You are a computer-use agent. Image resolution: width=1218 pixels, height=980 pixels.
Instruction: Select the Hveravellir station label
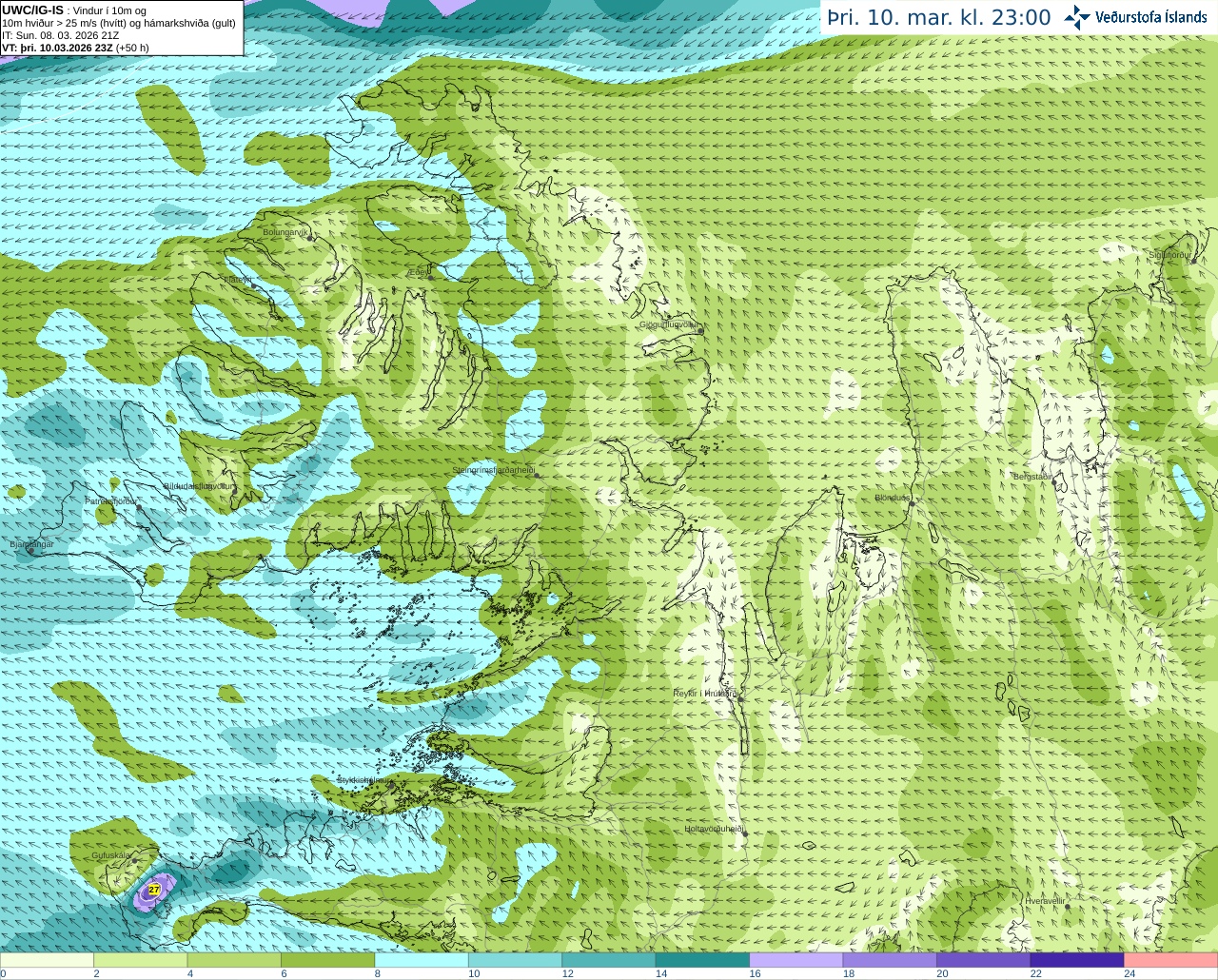point(1044,900)
